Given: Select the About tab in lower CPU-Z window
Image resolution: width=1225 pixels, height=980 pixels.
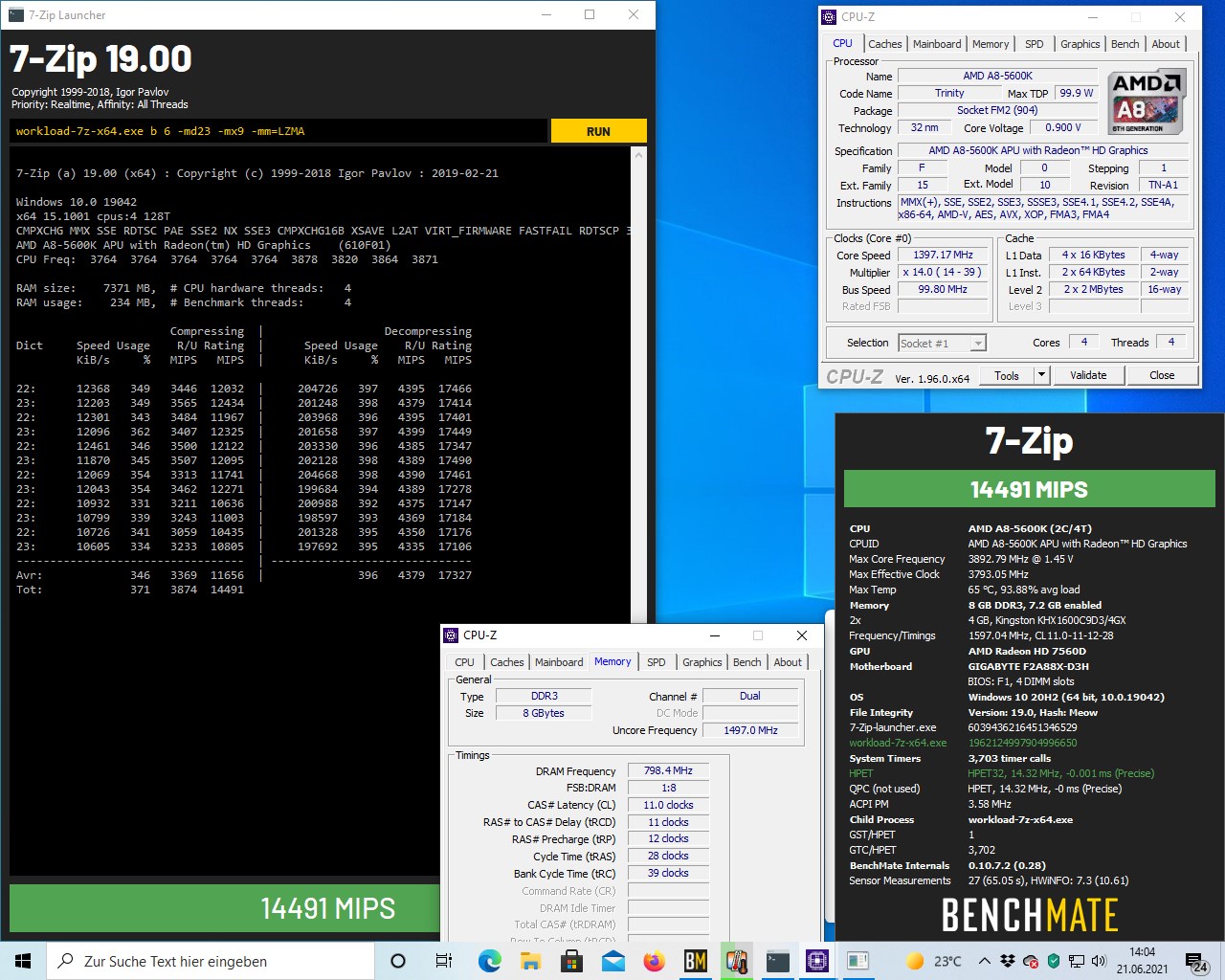Looking at the screenshot, I should tap(788, 662).
